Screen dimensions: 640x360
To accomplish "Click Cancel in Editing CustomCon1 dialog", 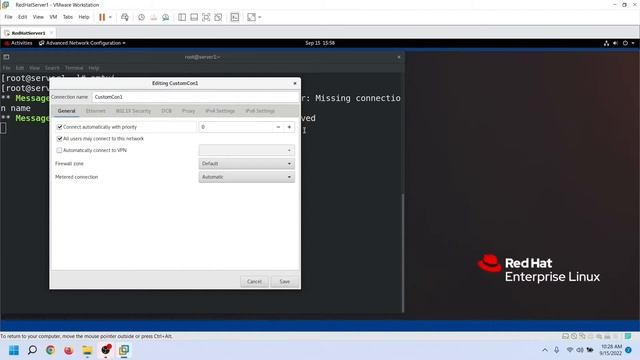I will point(254,282).
